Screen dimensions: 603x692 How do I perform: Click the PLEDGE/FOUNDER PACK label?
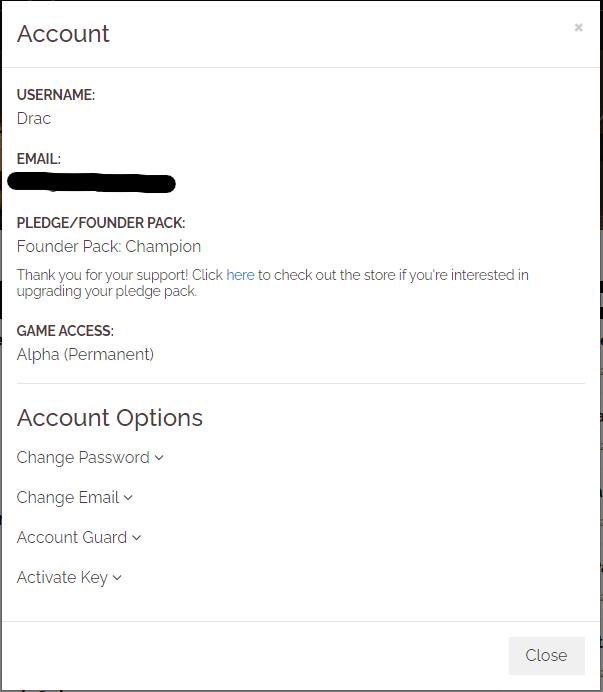101,223
